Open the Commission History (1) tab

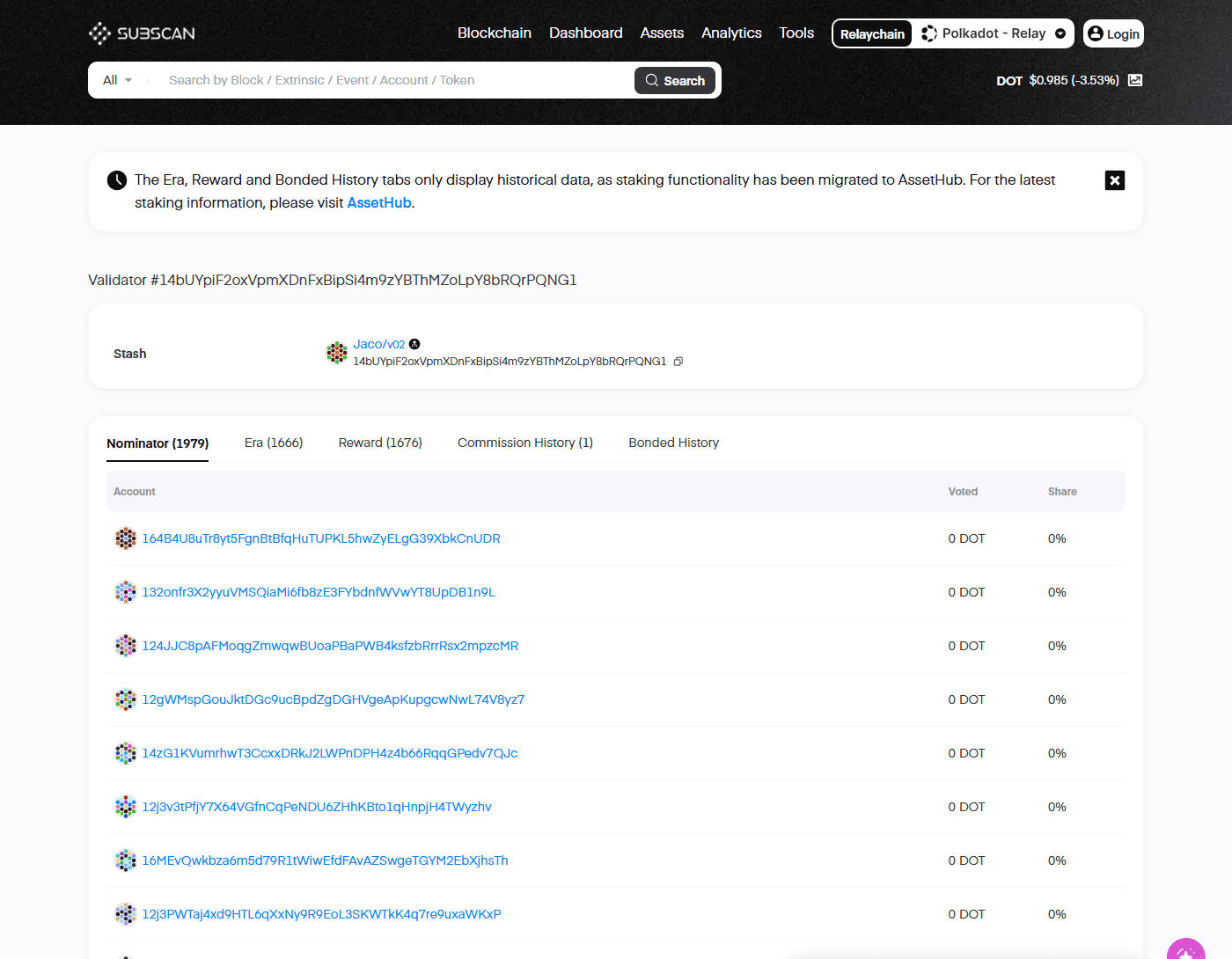525,443
